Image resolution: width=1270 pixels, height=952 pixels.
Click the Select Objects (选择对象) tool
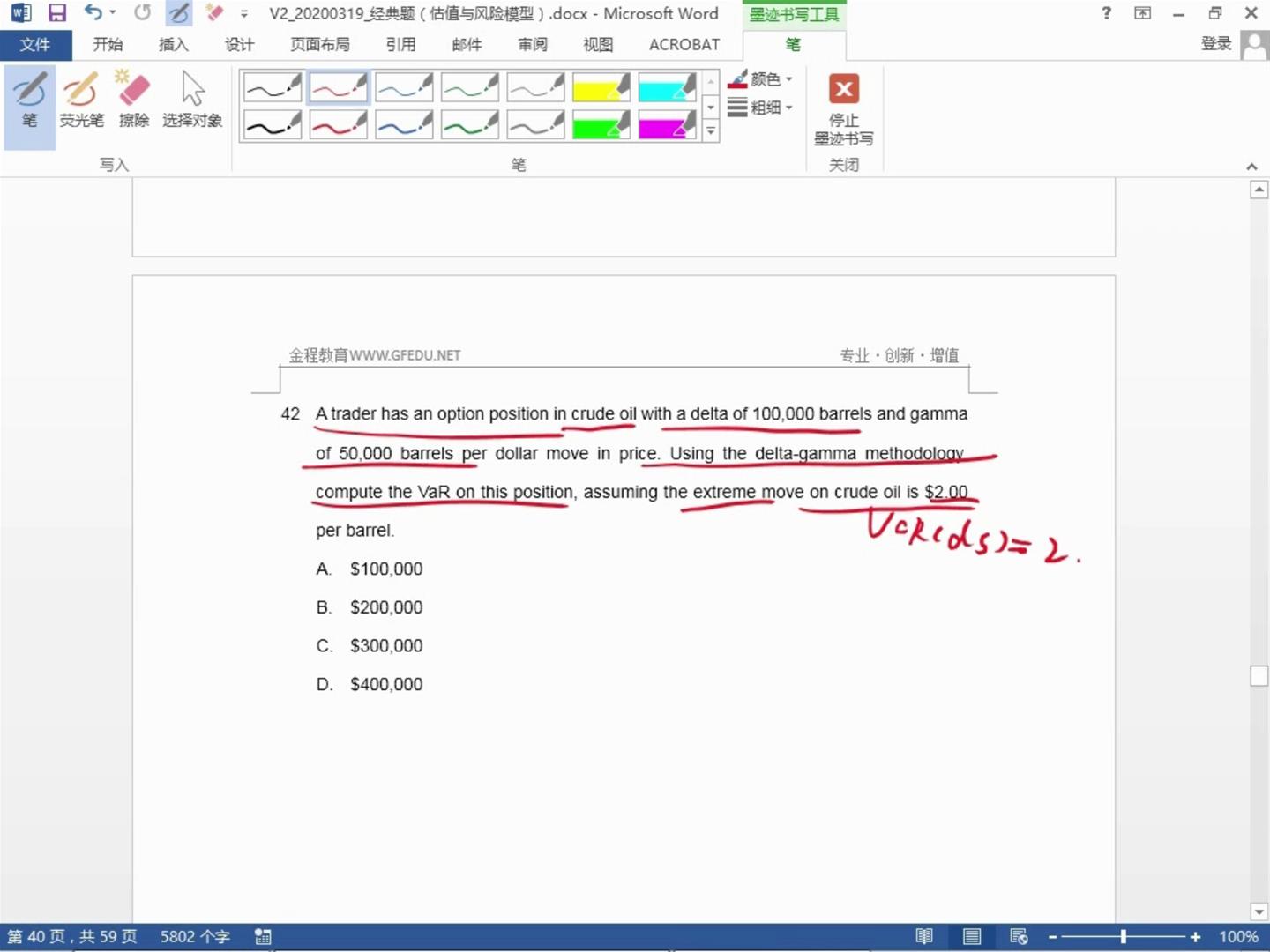tap(192, 99)
